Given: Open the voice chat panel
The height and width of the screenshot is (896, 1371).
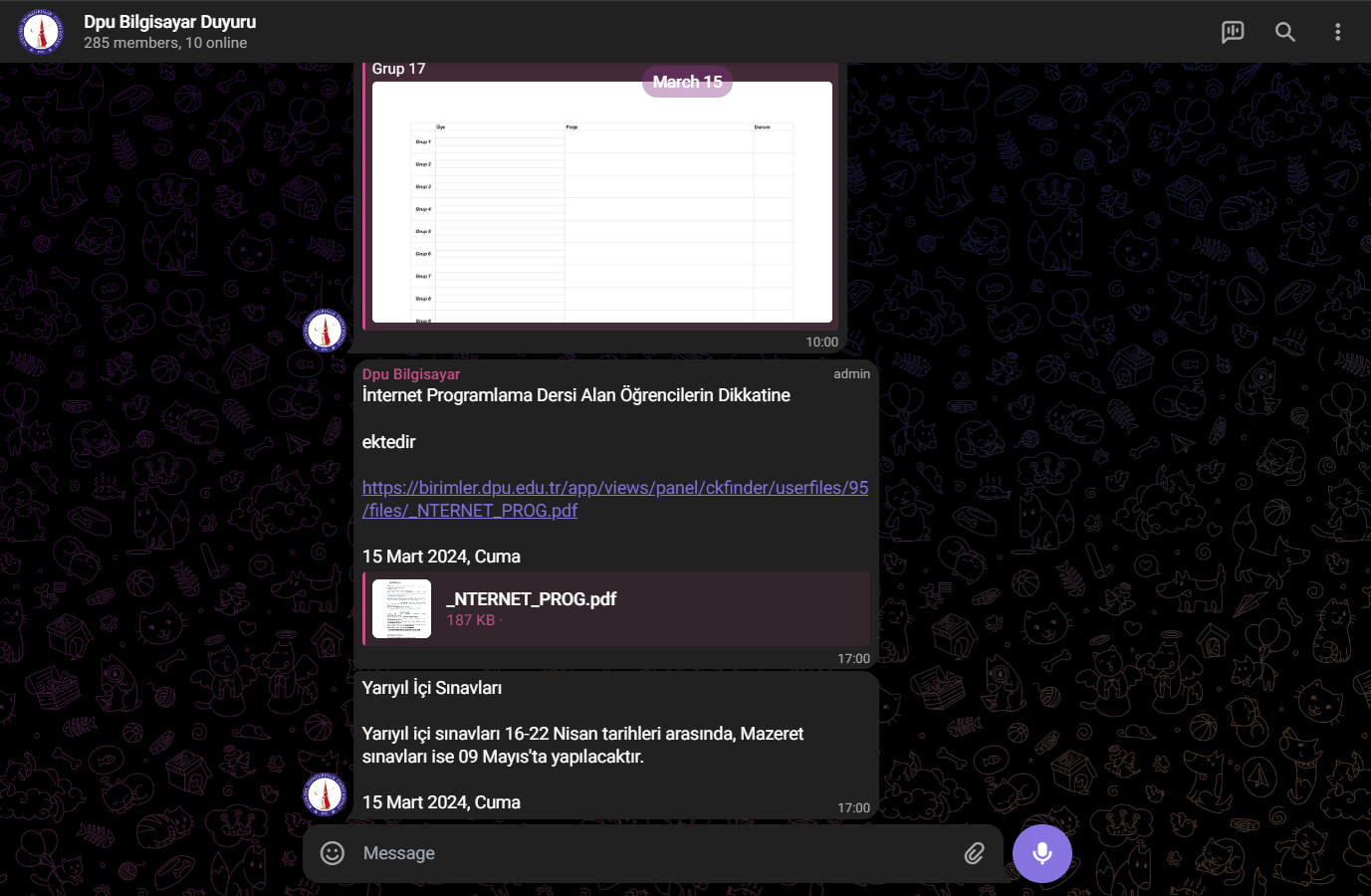Looking at the screenshot, I should (1233, 31).
